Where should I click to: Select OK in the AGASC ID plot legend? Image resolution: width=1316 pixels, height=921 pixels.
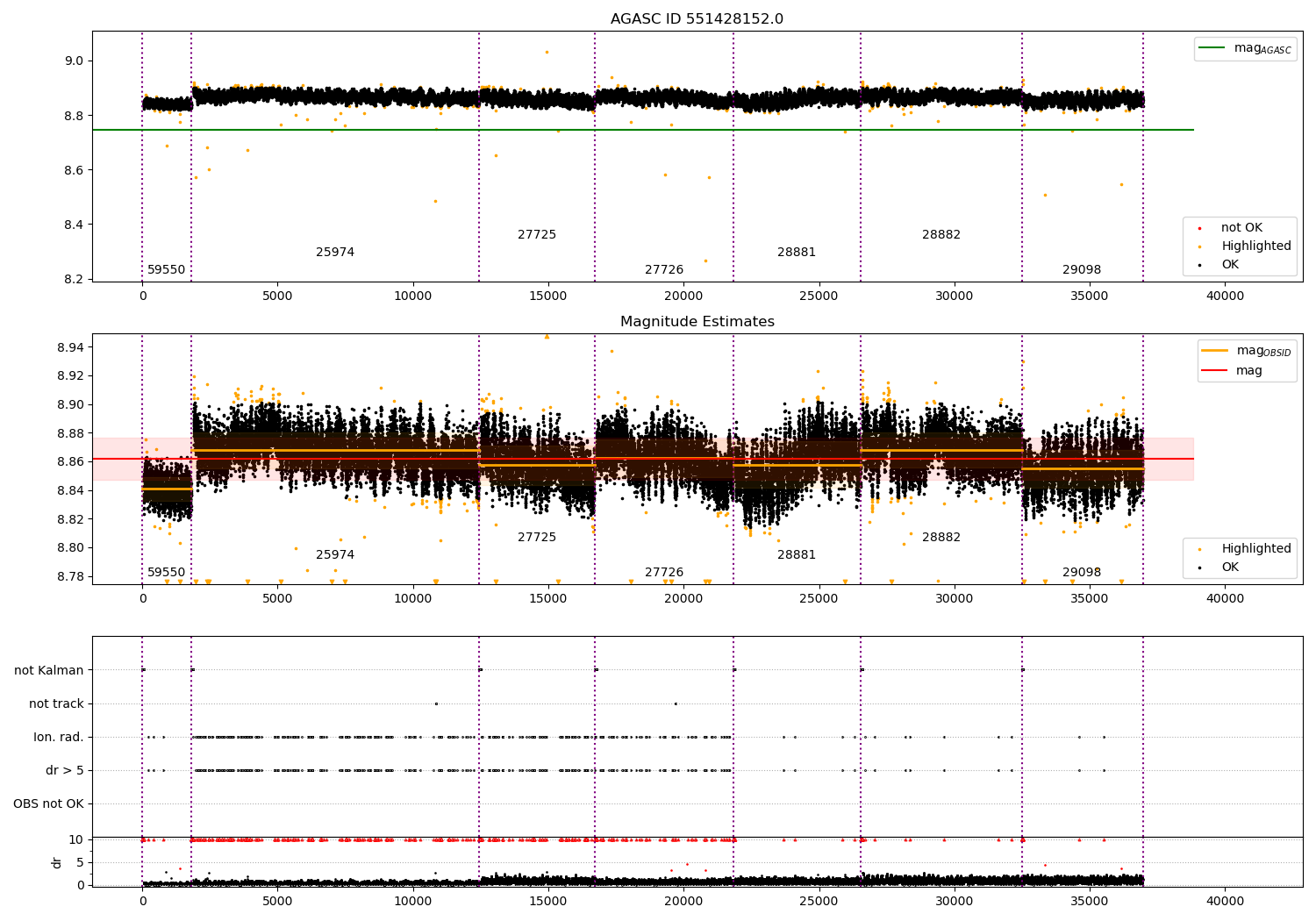tap(1230, 265)
